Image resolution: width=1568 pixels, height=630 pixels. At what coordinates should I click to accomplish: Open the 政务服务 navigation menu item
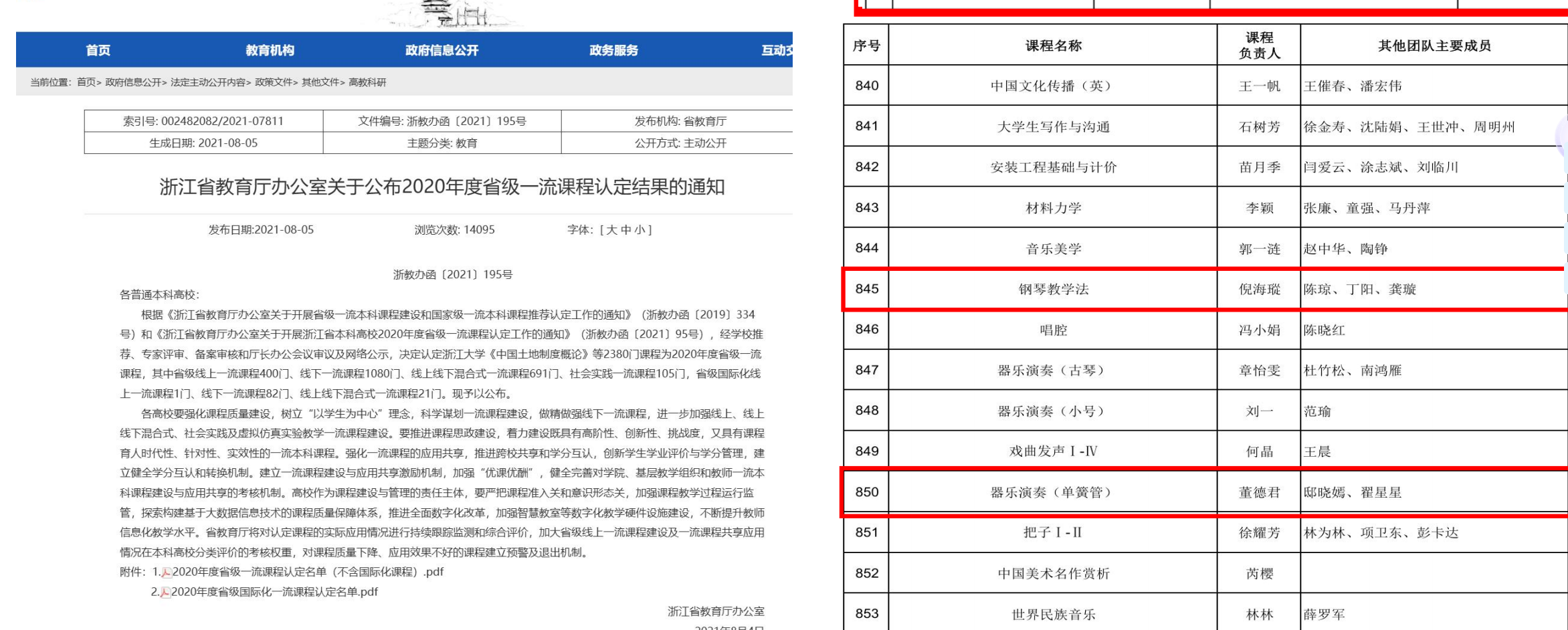tap(613, 50)
